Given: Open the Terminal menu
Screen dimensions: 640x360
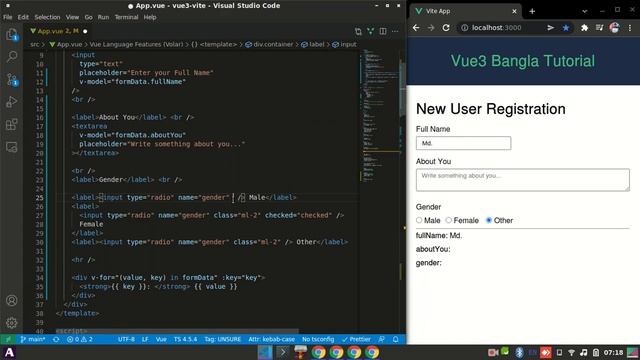Looking at the screenshot, I should click(x=126, y=17).
